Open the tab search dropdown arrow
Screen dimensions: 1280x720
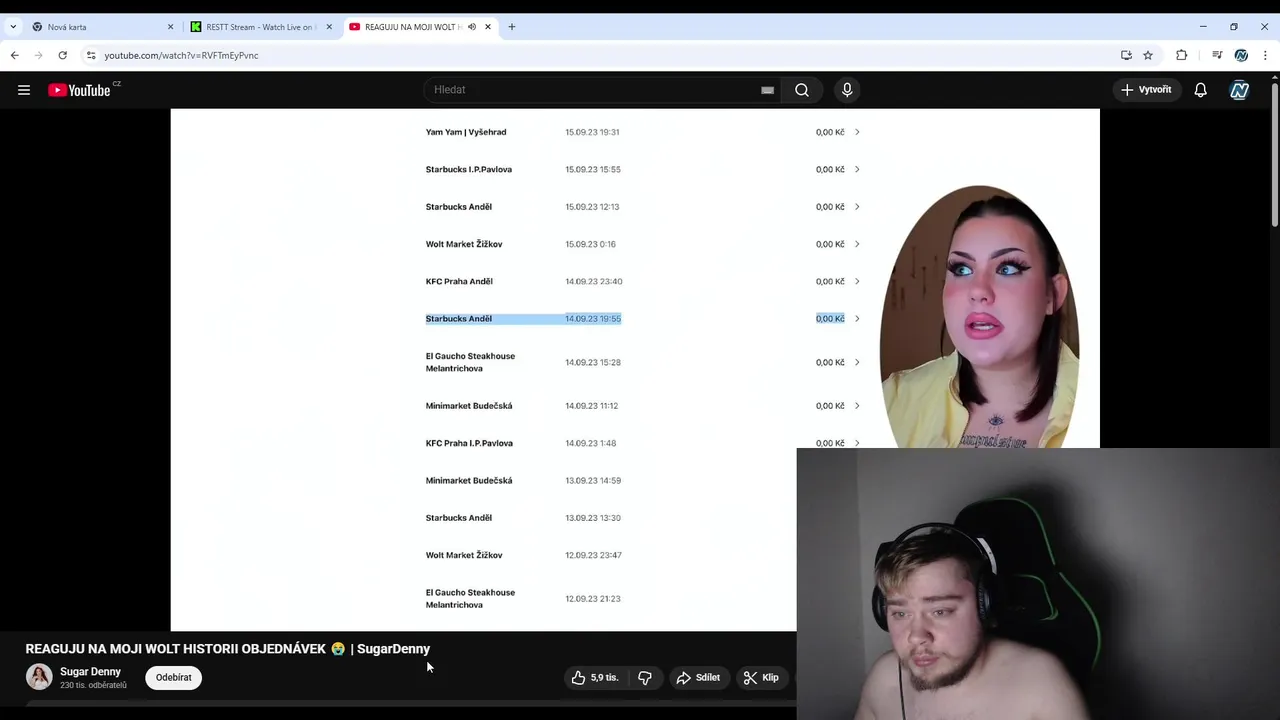(13, 27)
